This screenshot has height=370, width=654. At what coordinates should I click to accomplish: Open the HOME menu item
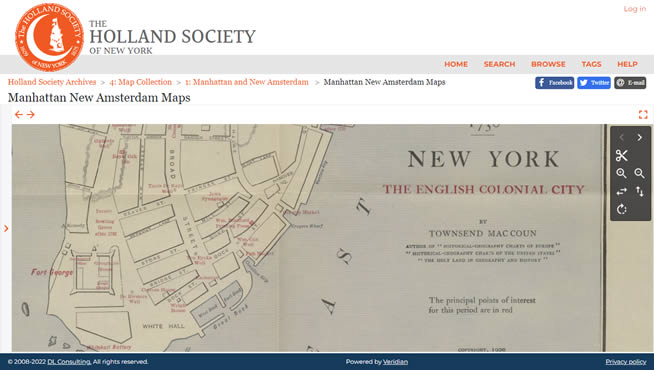tap(456, 64)
